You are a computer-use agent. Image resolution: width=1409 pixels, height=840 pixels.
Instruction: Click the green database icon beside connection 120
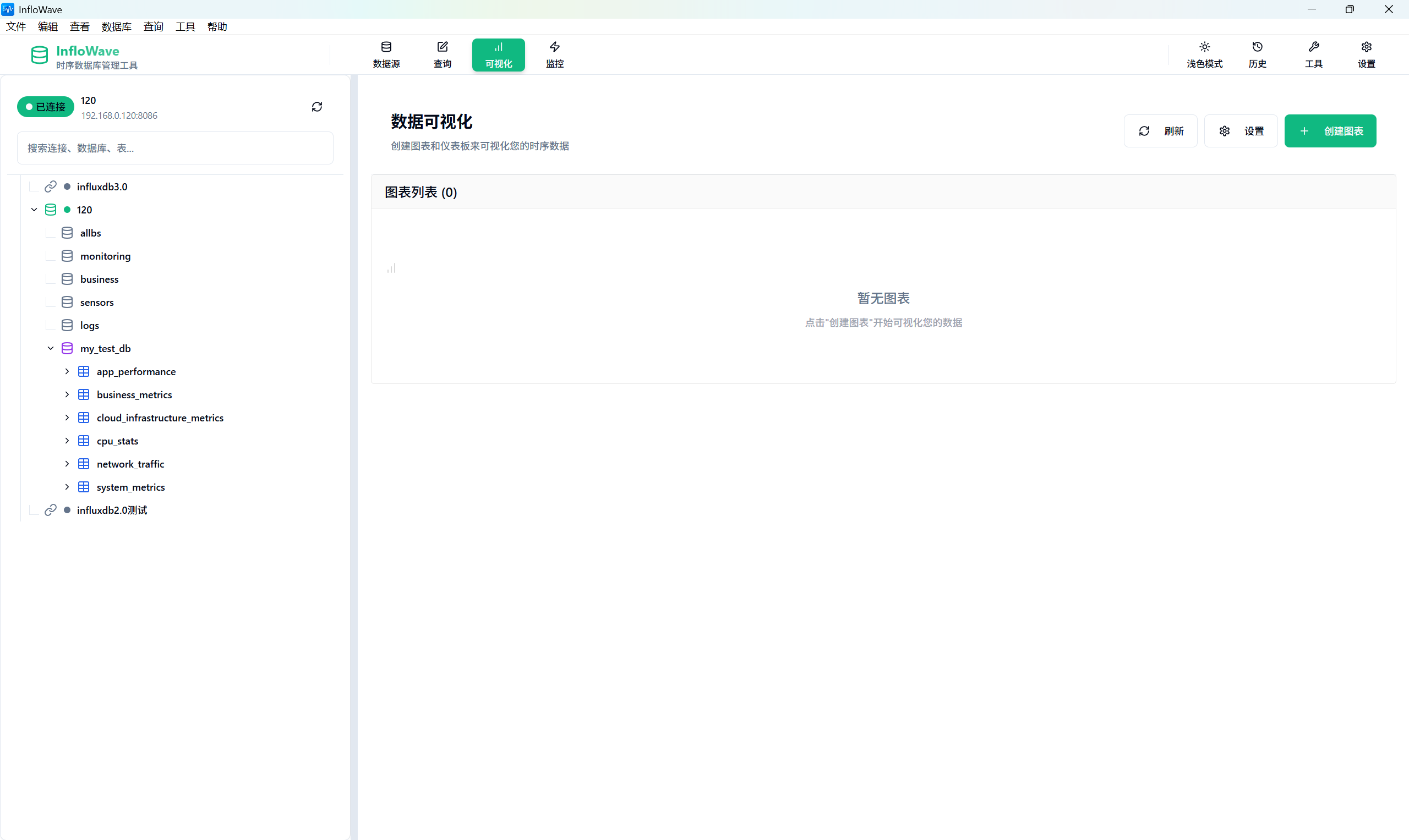51,210
